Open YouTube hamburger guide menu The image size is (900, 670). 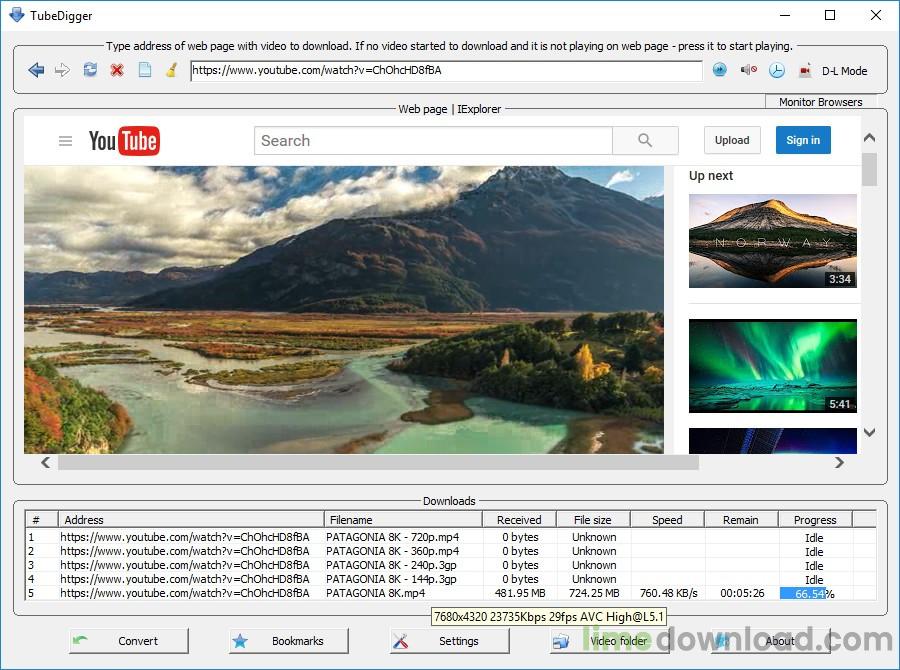click(65, 141)
